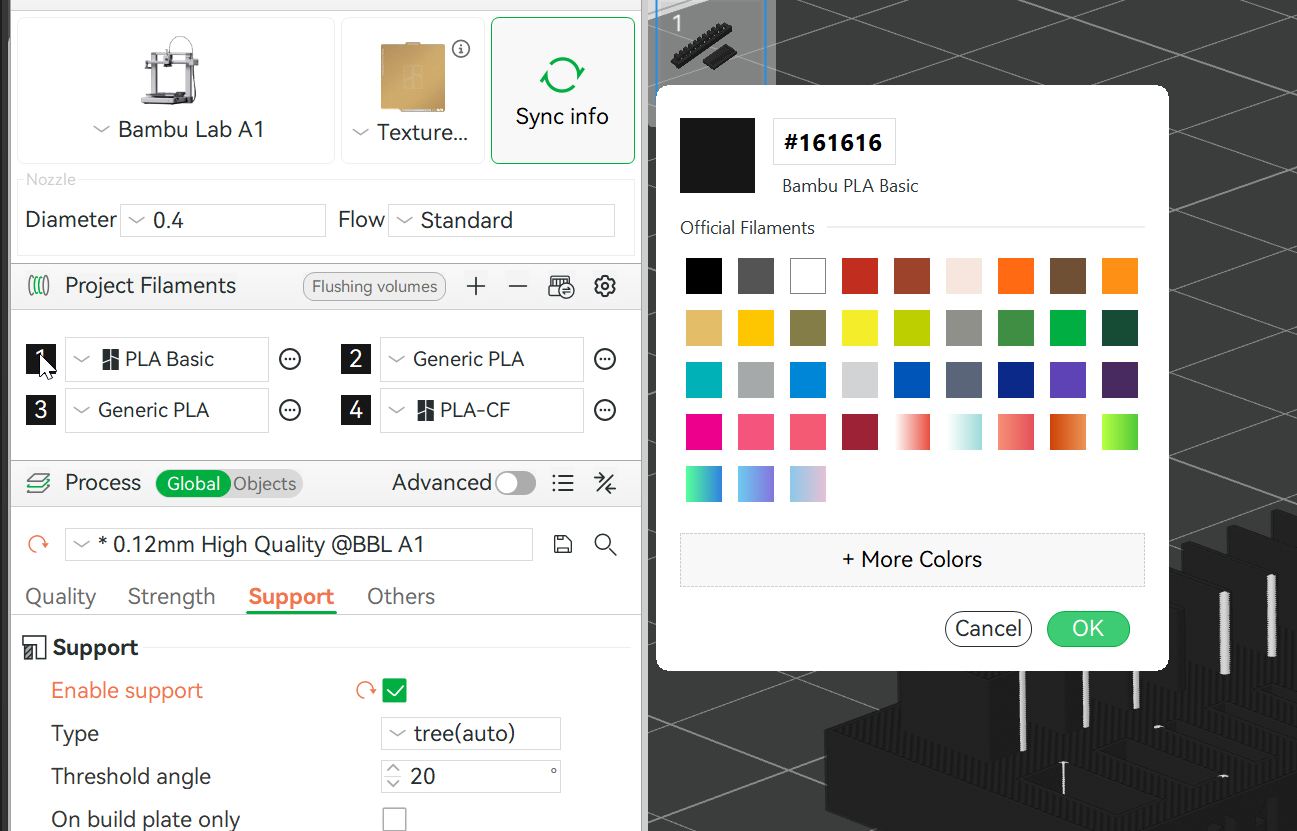Remove a filament with the minus icon

(x=517, y=287)
